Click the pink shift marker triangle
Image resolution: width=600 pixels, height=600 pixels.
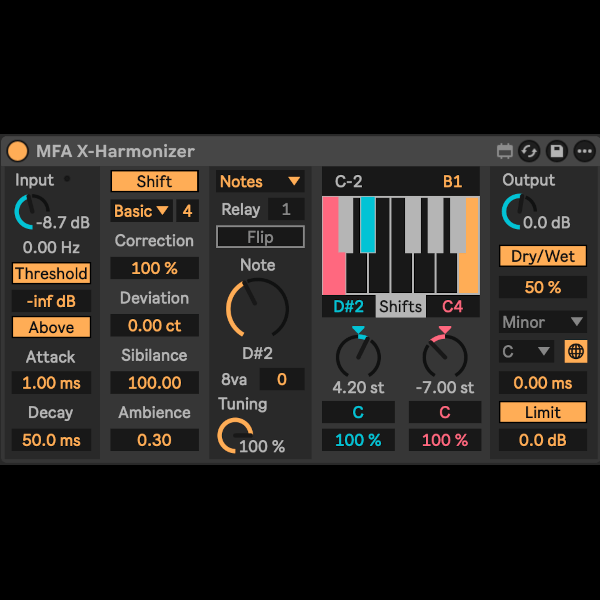click(x=444, y=331)
